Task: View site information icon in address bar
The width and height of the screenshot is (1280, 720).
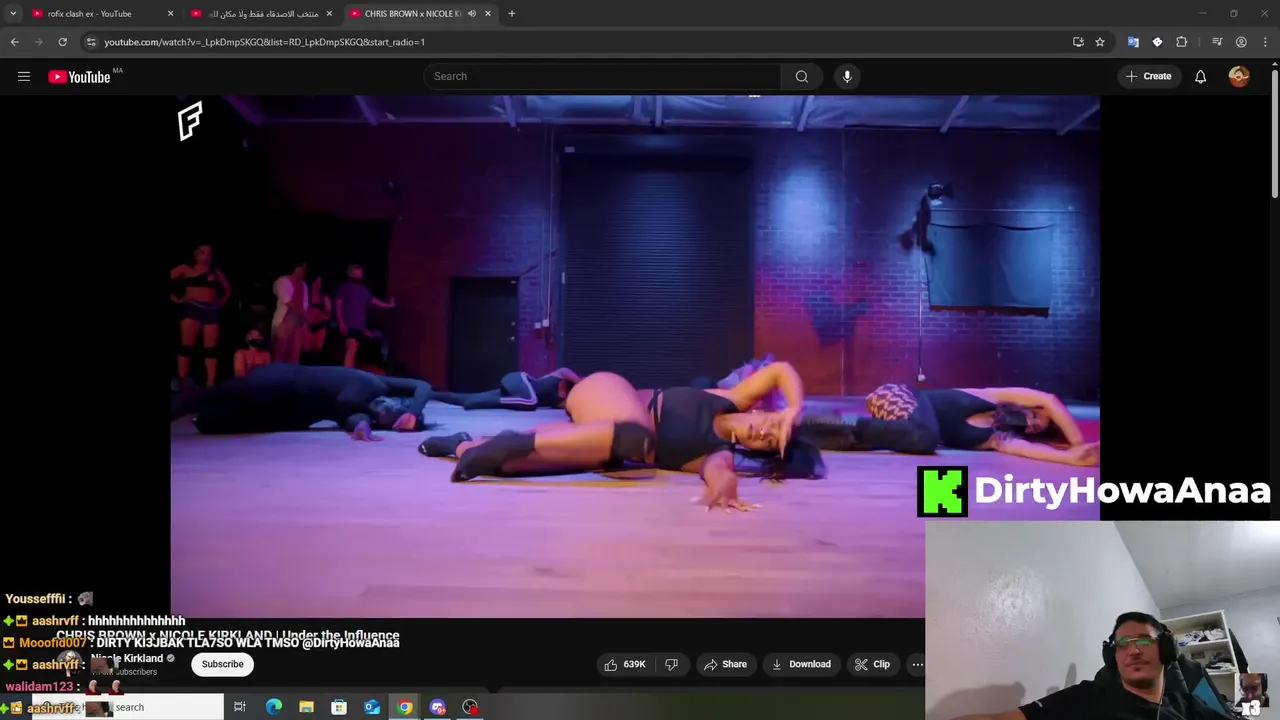Action: tap(91, 42)
